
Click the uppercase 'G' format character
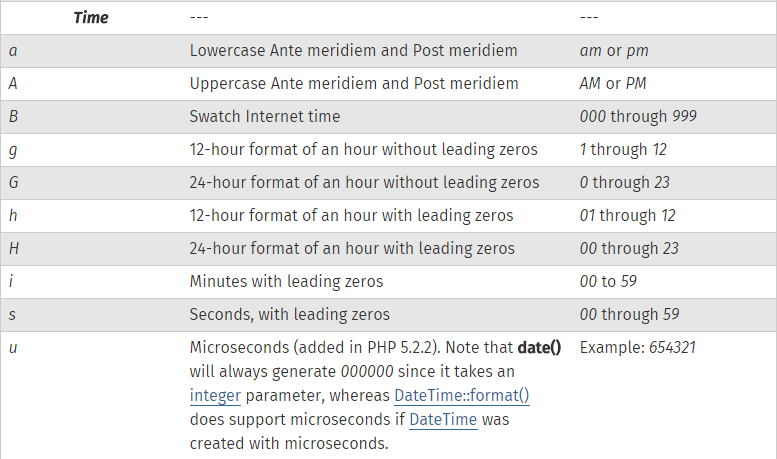[13, 182]
